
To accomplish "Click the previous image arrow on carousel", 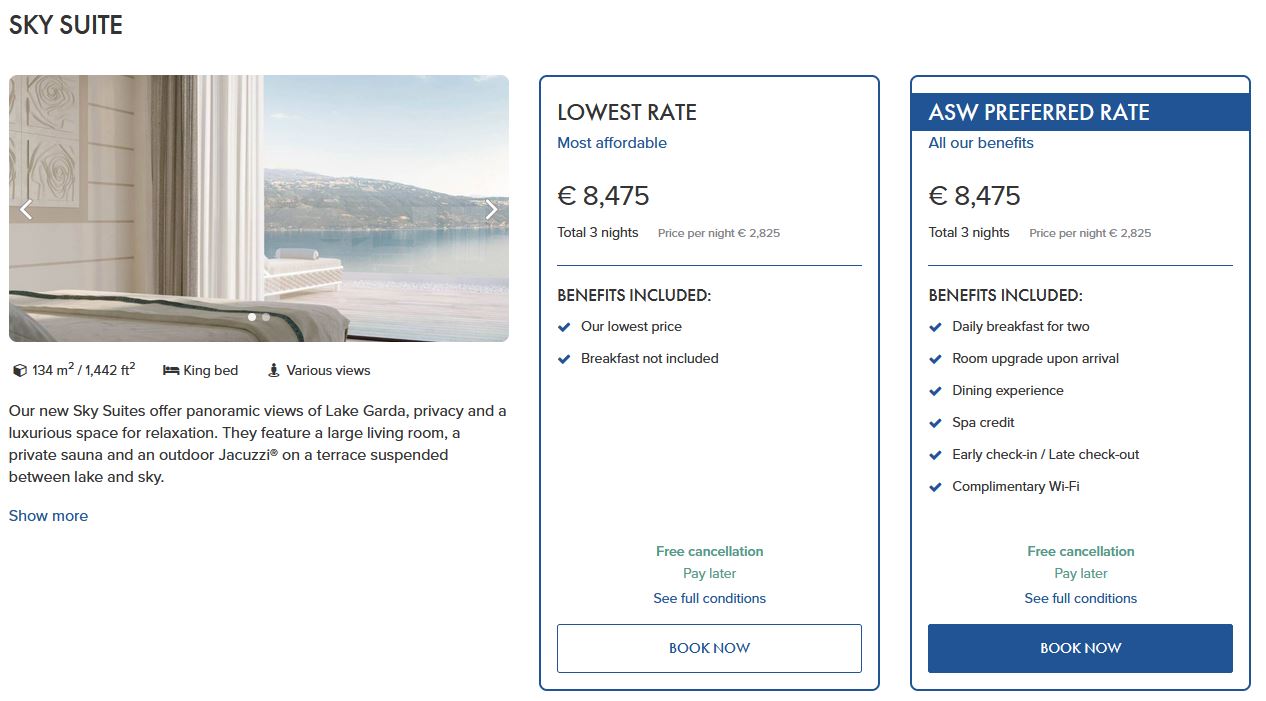I will [x=26, y=209].
